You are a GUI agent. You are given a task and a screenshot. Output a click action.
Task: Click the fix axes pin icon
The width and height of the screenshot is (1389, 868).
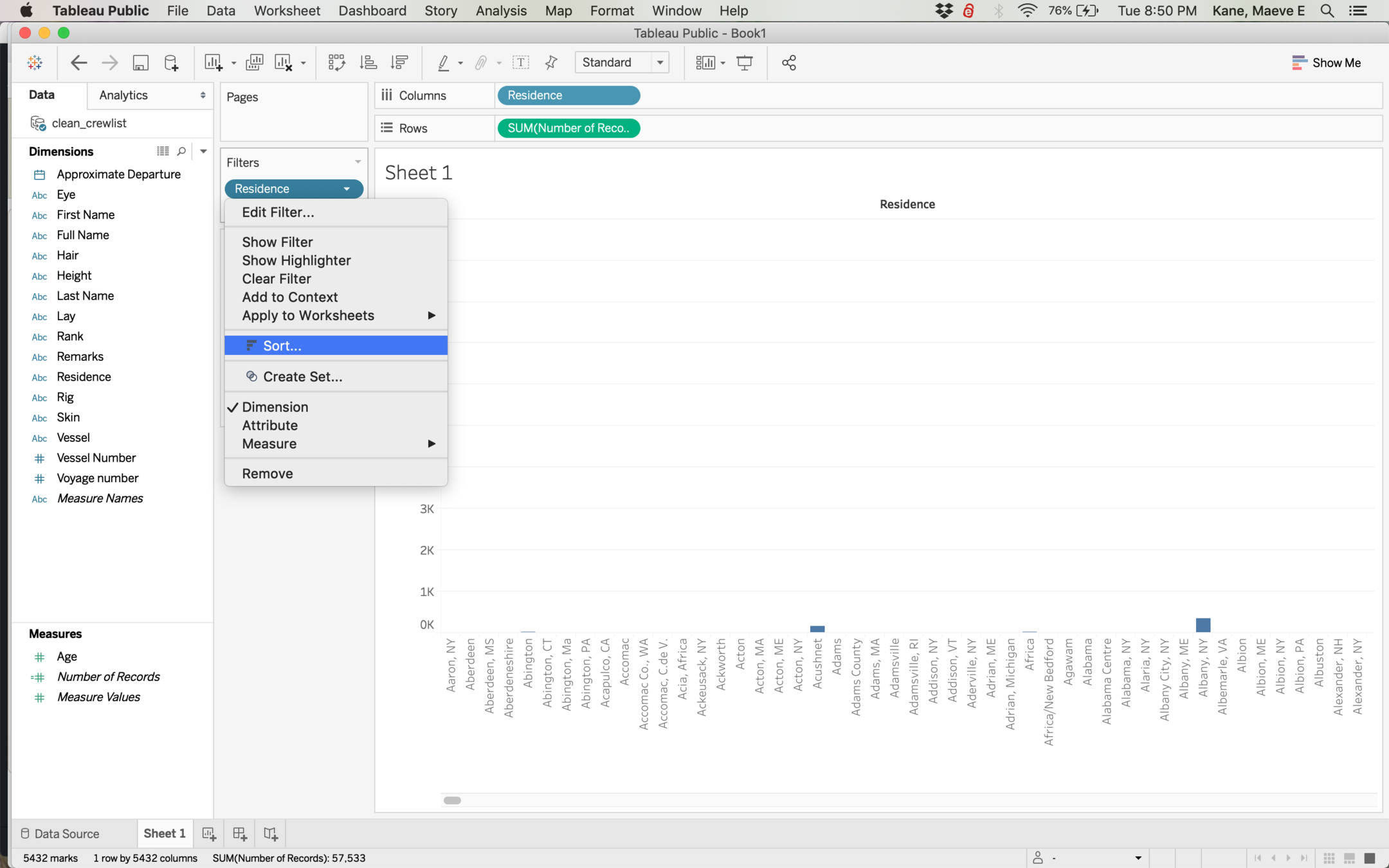[x=551, y=62]
